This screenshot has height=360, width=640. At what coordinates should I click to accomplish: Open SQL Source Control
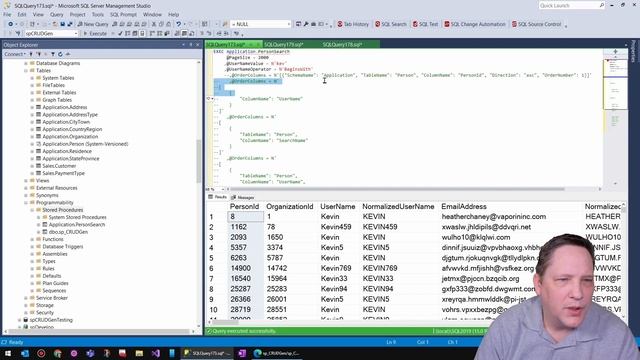click(536, 24)
